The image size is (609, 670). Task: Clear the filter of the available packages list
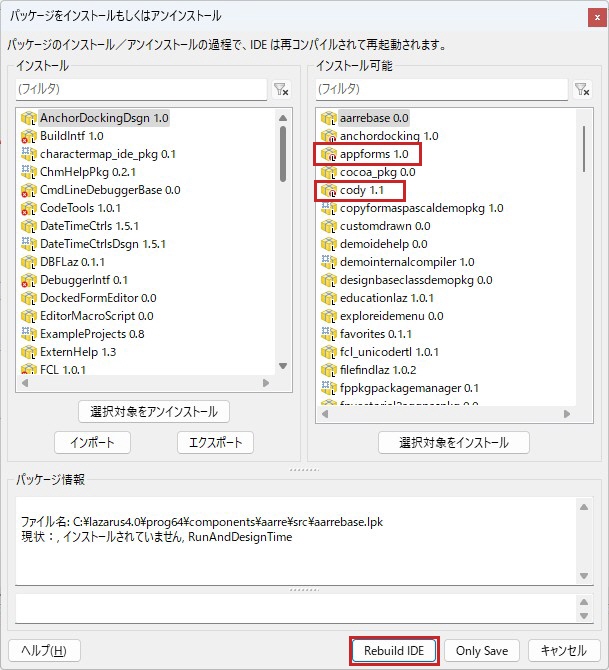pos(582,89)
